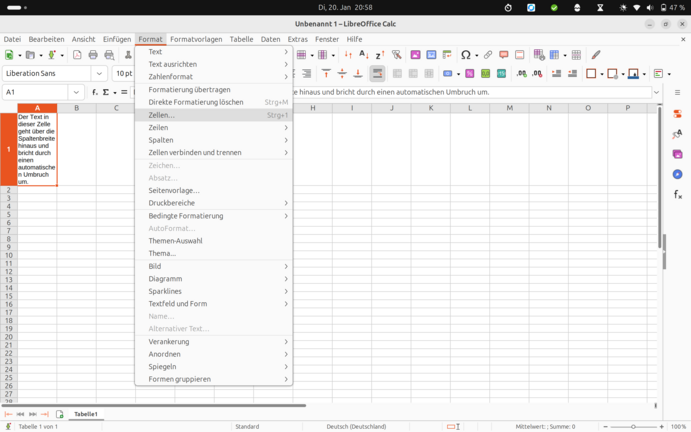Click the insert image icon

point(415,55)
